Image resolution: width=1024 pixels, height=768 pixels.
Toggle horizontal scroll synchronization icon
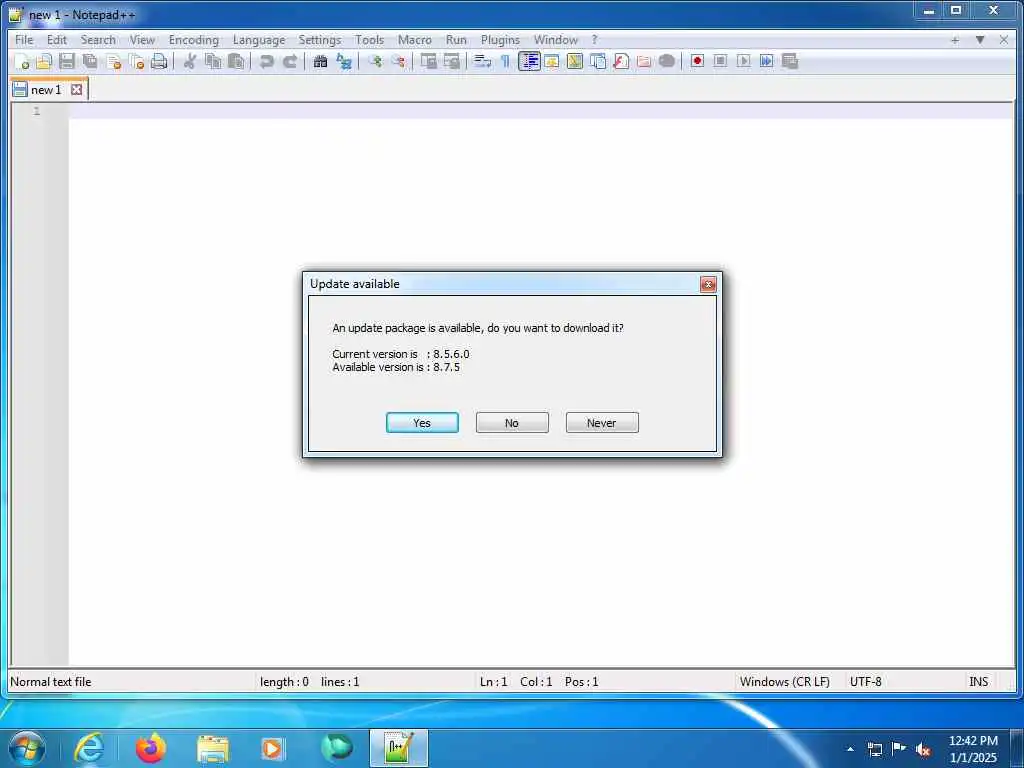pyautogui.click(x=451, y=61)
